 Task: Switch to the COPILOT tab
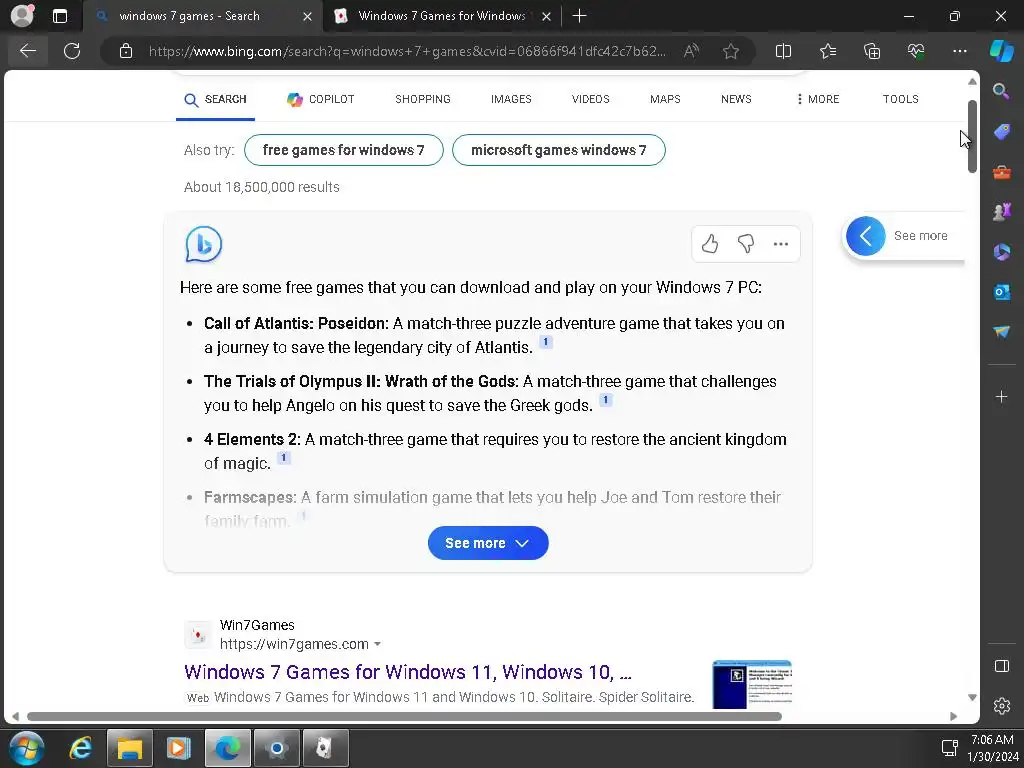pos(321,99)
